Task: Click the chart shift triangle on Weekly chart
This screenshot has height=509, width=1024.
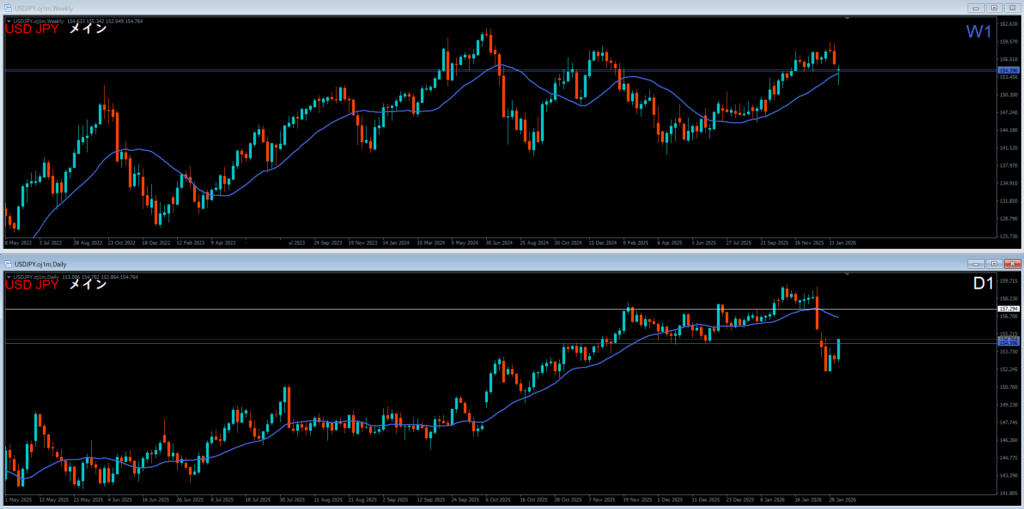Action: (848, 19)
